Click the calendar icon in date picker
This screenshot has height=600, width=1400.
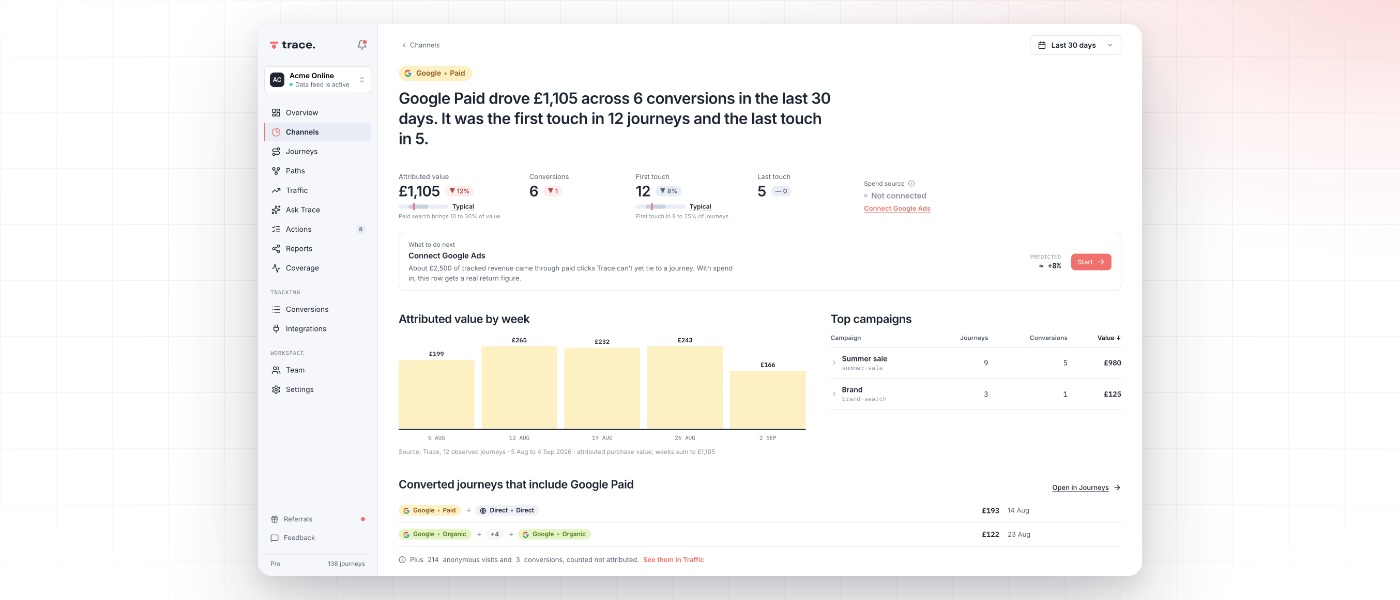pos(1043,45)
